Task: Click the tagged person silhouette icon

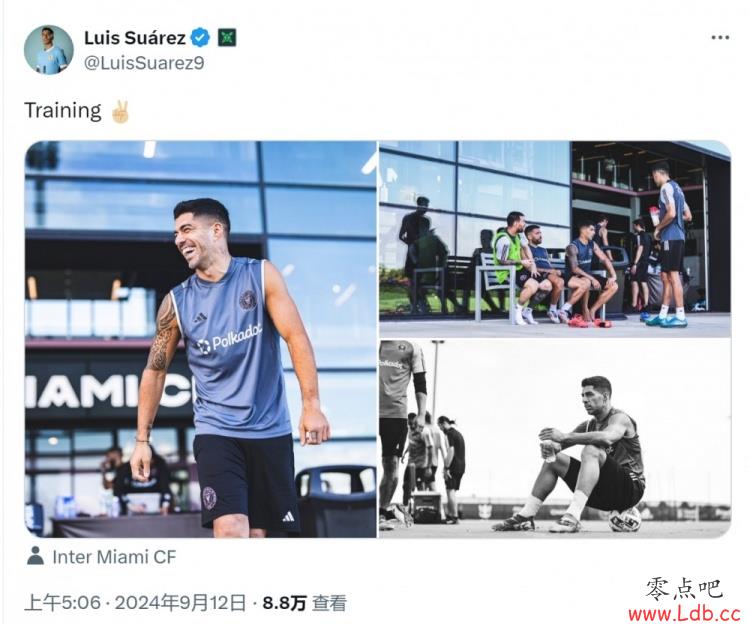Action: pyautogui.click(x=35, y=557)
